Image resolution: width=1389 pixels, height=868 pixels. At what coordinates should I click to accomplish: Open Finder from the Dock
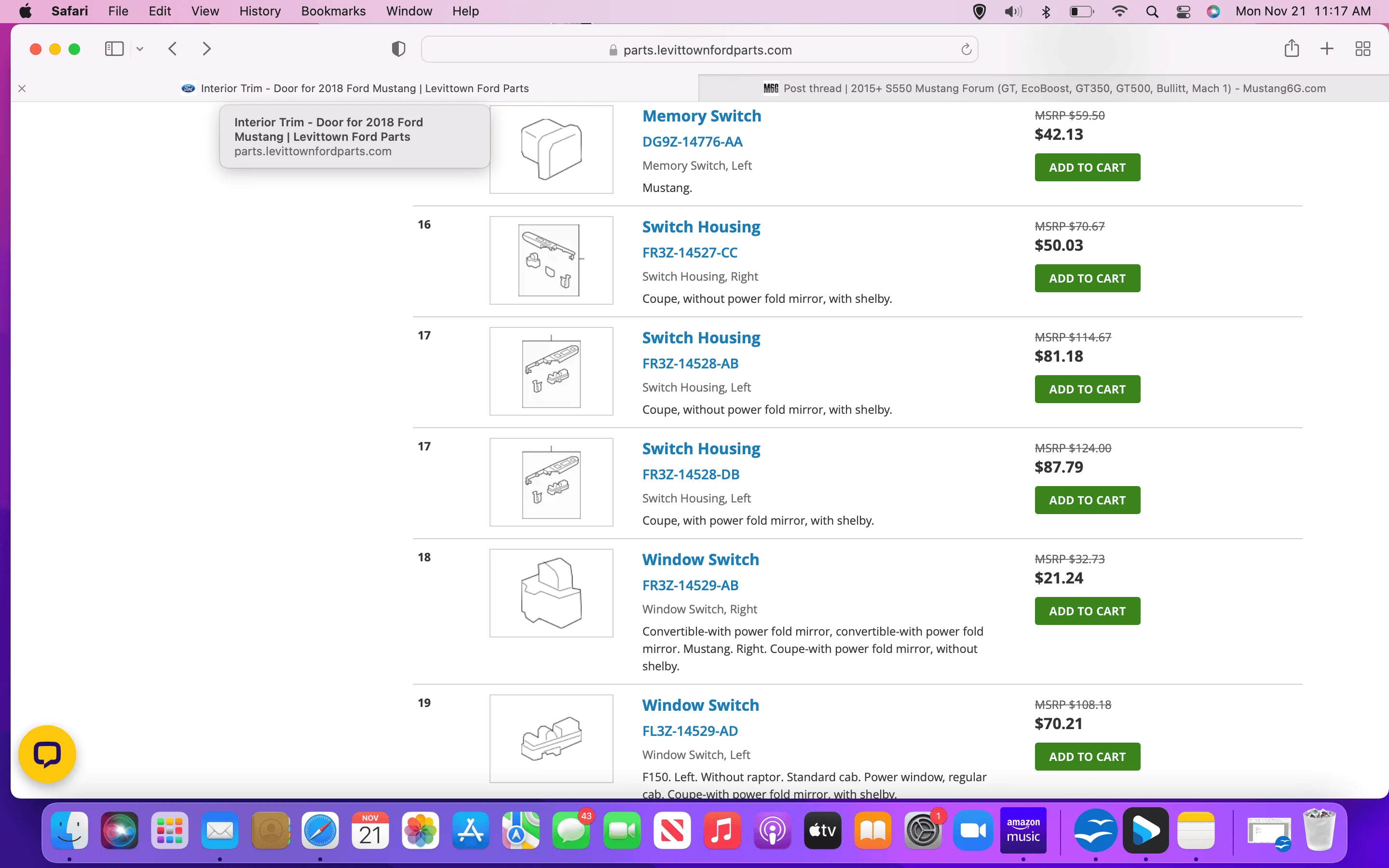69,830
